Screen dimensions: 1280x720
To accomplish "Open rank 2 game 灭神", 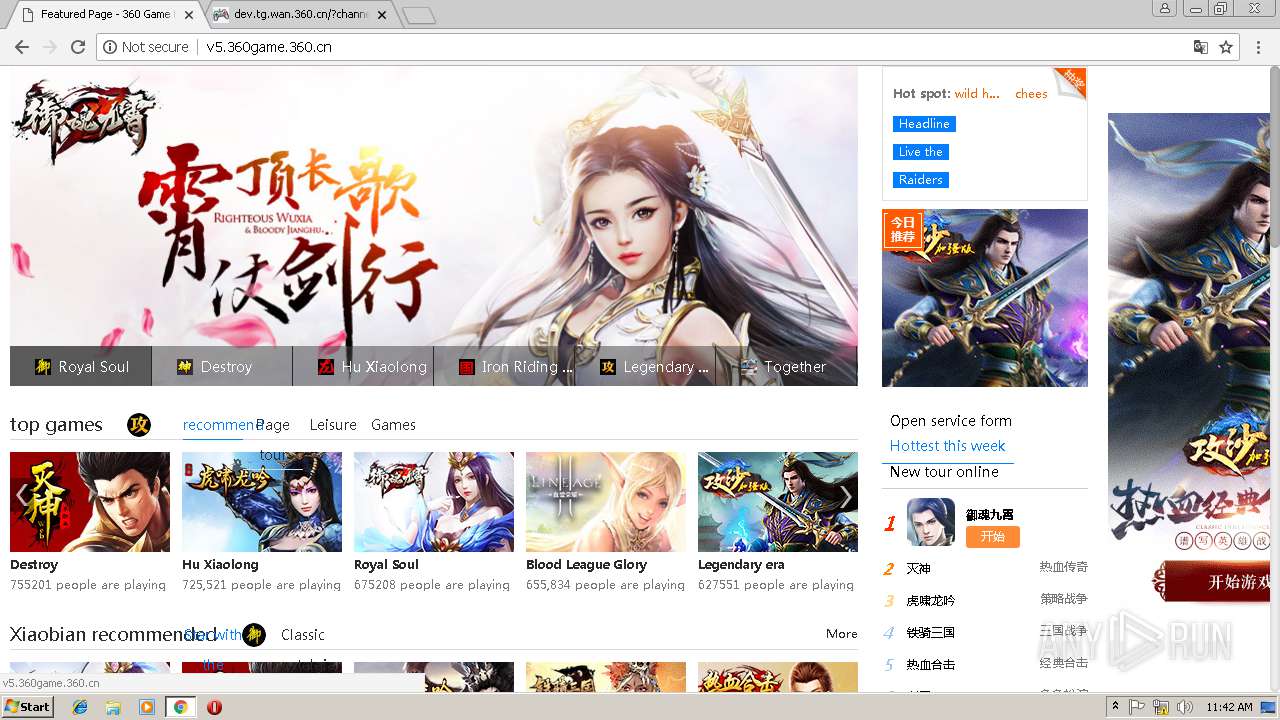I will pos(918,569).
